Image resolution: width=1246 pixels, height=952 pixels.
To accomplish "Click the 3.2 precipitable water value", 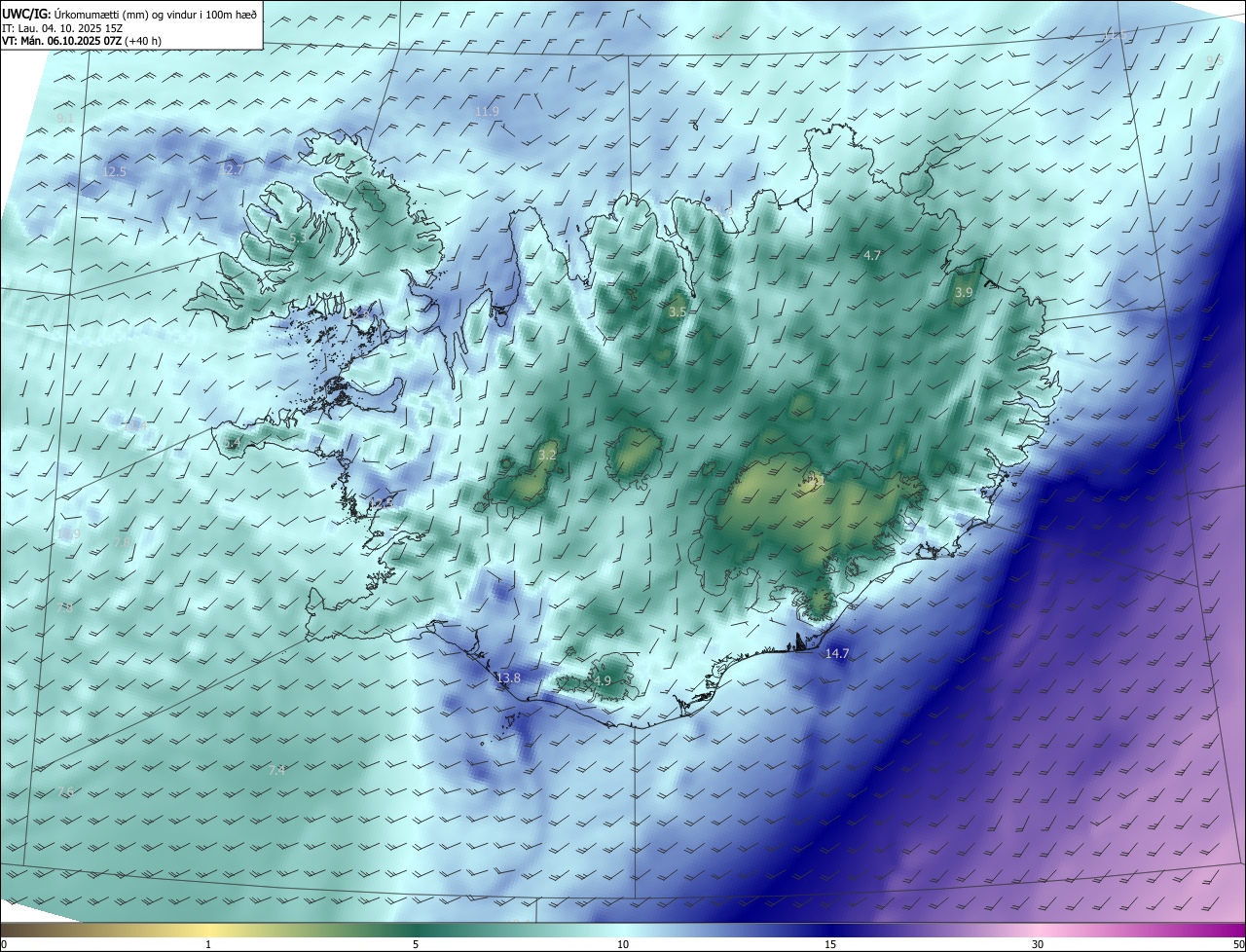I will (x=547, y=455).
